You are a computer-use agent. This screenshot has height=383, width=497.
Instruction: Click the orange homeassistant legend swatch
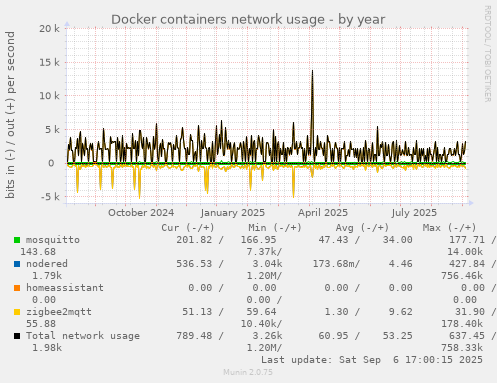(x=17, y=288)
